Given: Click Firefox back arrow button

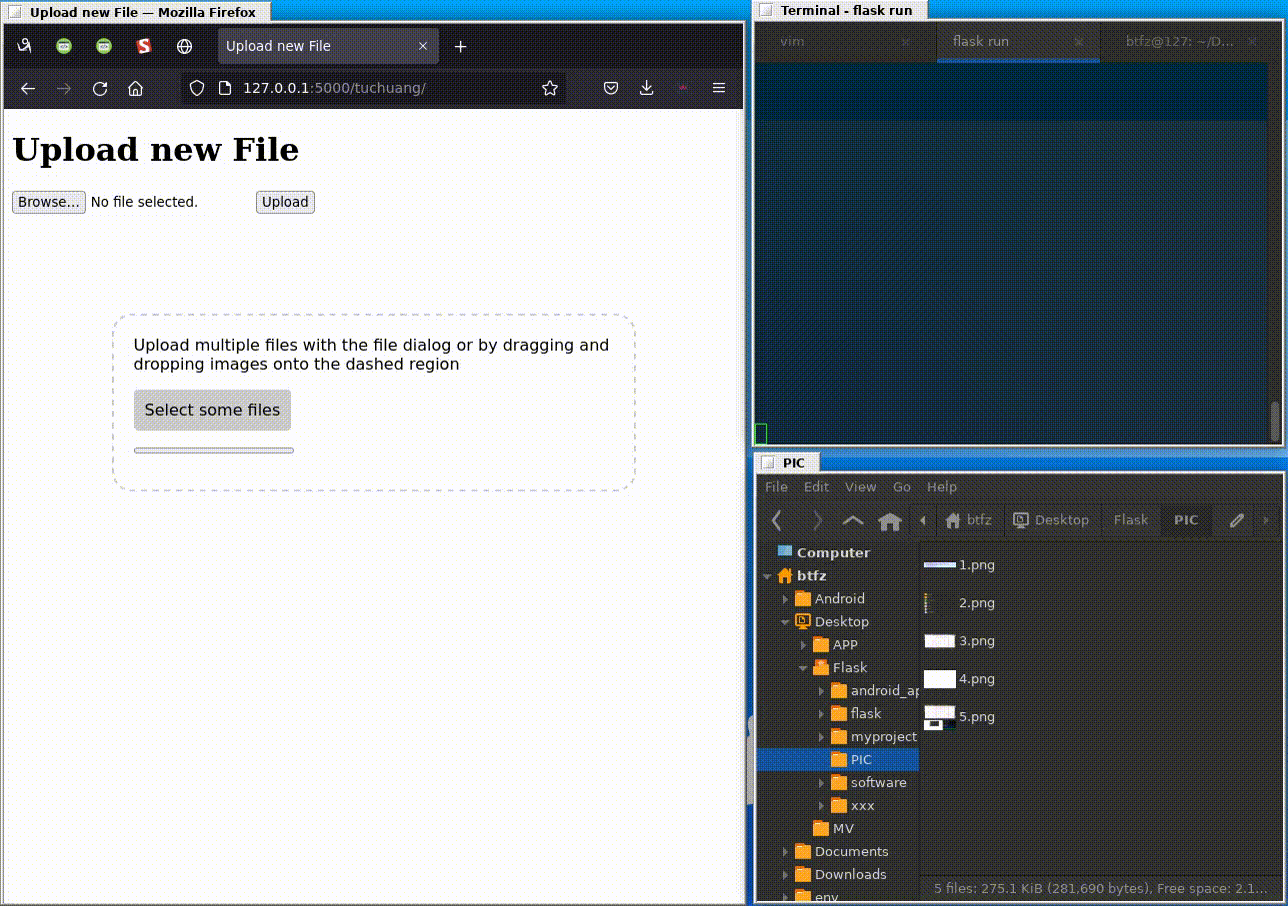Looking at the screenshot, I should click(28, 88).
